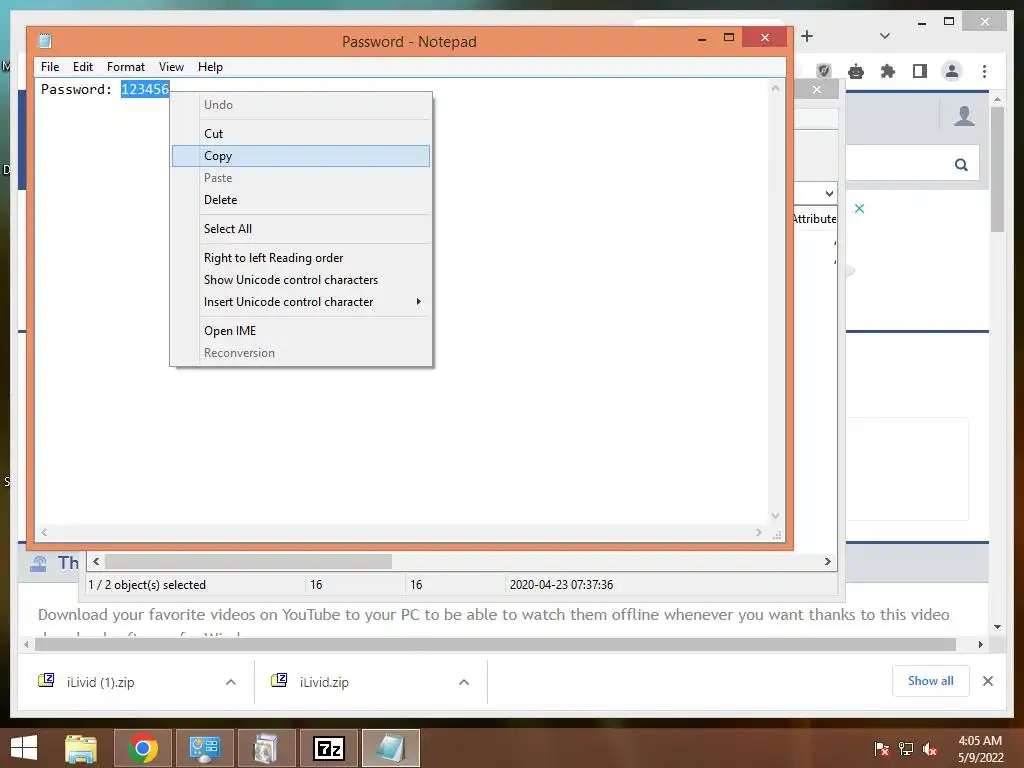The height and width of the screenshot is (768, 1024).
Task: Open the iLivid.zip download item
Action: pyautogui.click(x=324, y=682)
